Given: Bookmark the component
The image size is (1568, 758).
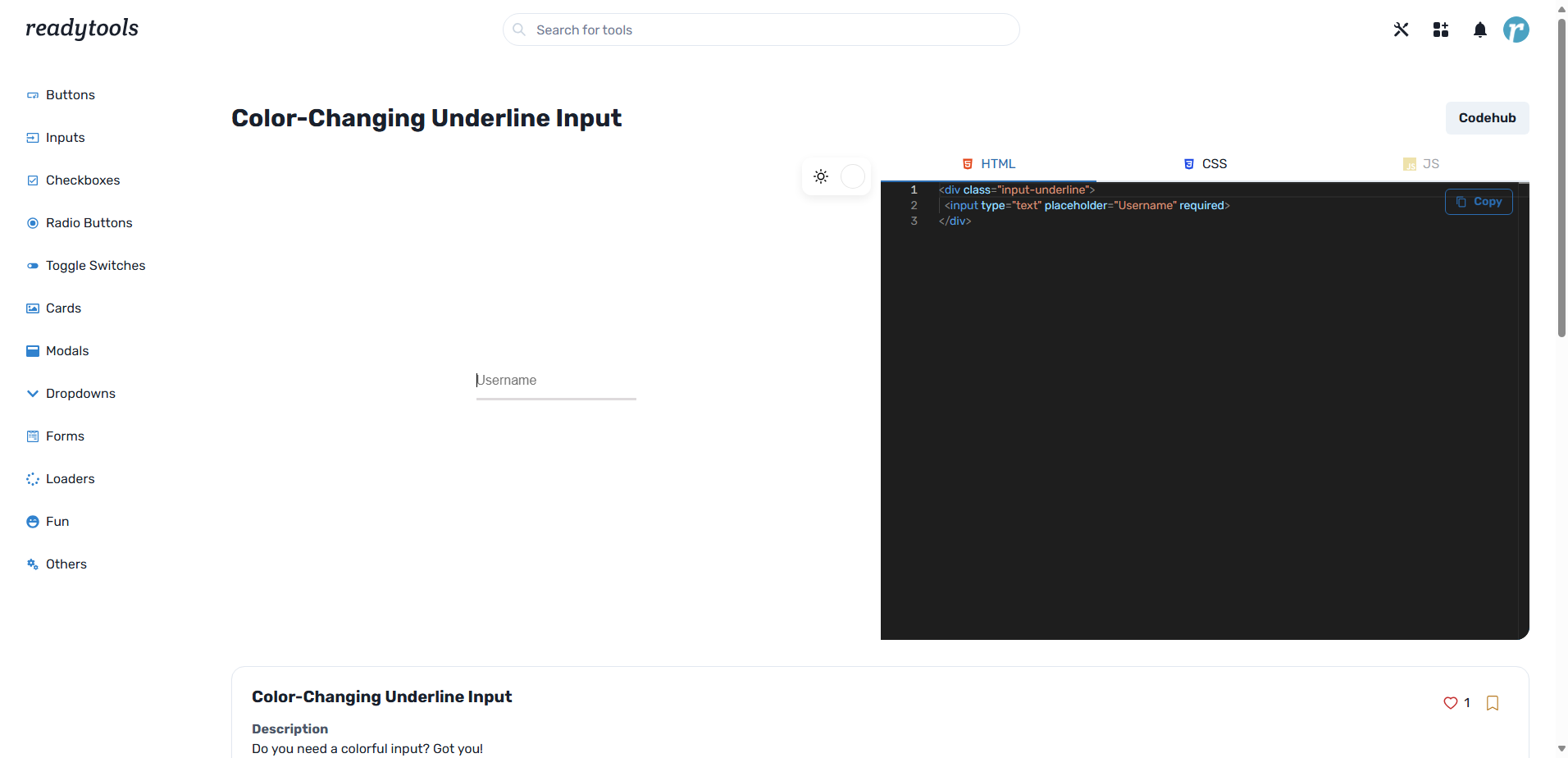Looking at the screenshot, I should 1493,703.
